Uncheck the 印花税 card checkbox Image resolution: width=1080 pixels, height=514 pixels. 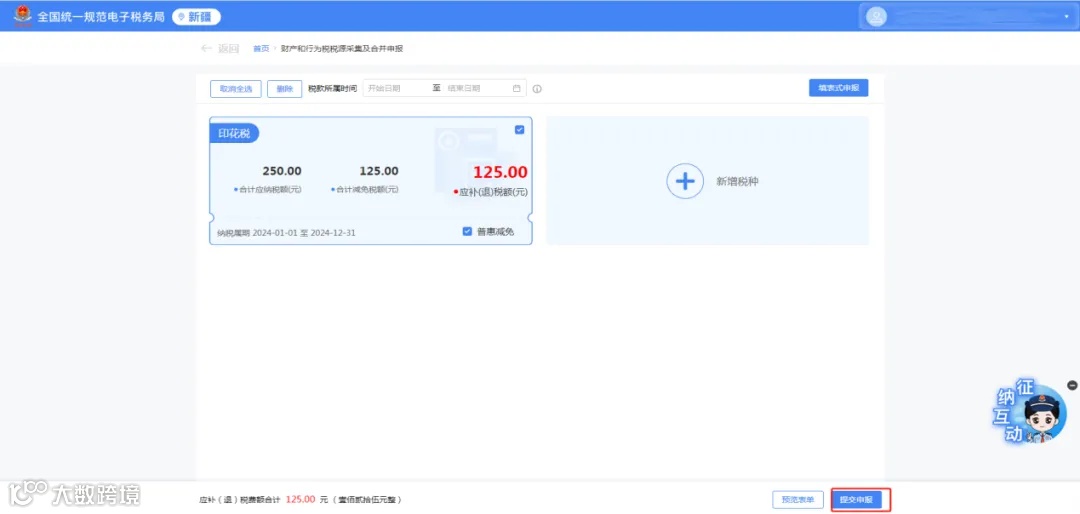click(x=519, y=130)
